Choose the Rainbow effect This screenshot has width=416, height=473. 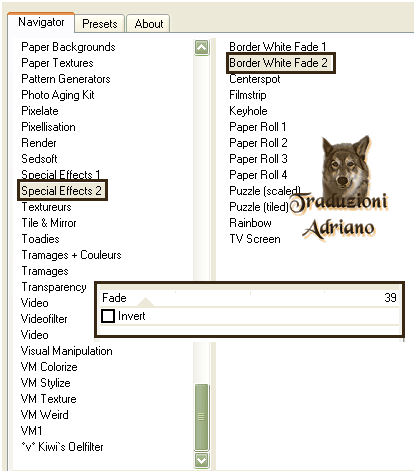(x=250, y=223)
